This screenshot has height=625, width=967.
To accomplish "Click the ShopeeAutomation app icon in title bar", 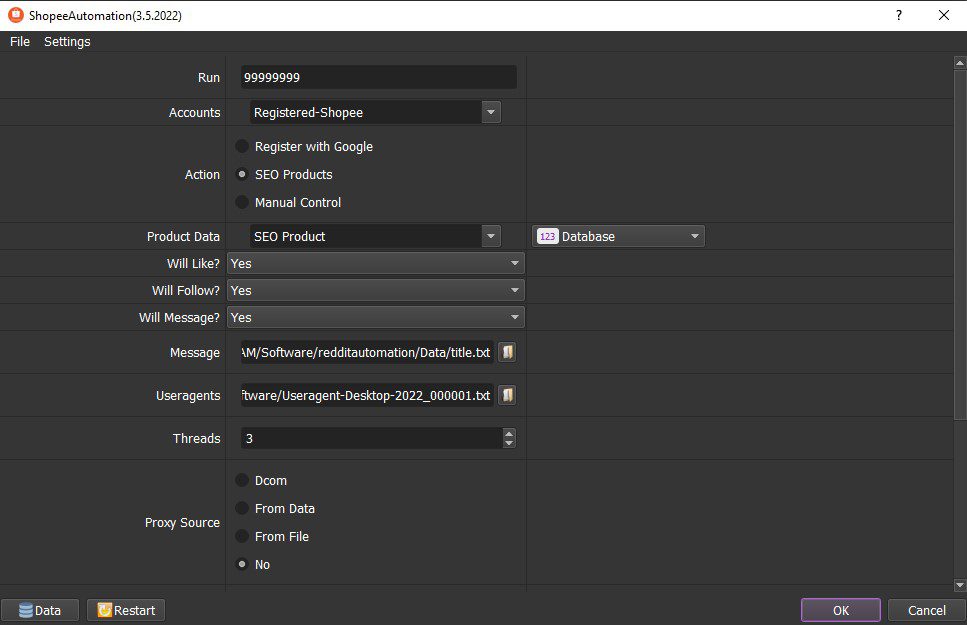I will pyautogui.click(x=16, y=15).
